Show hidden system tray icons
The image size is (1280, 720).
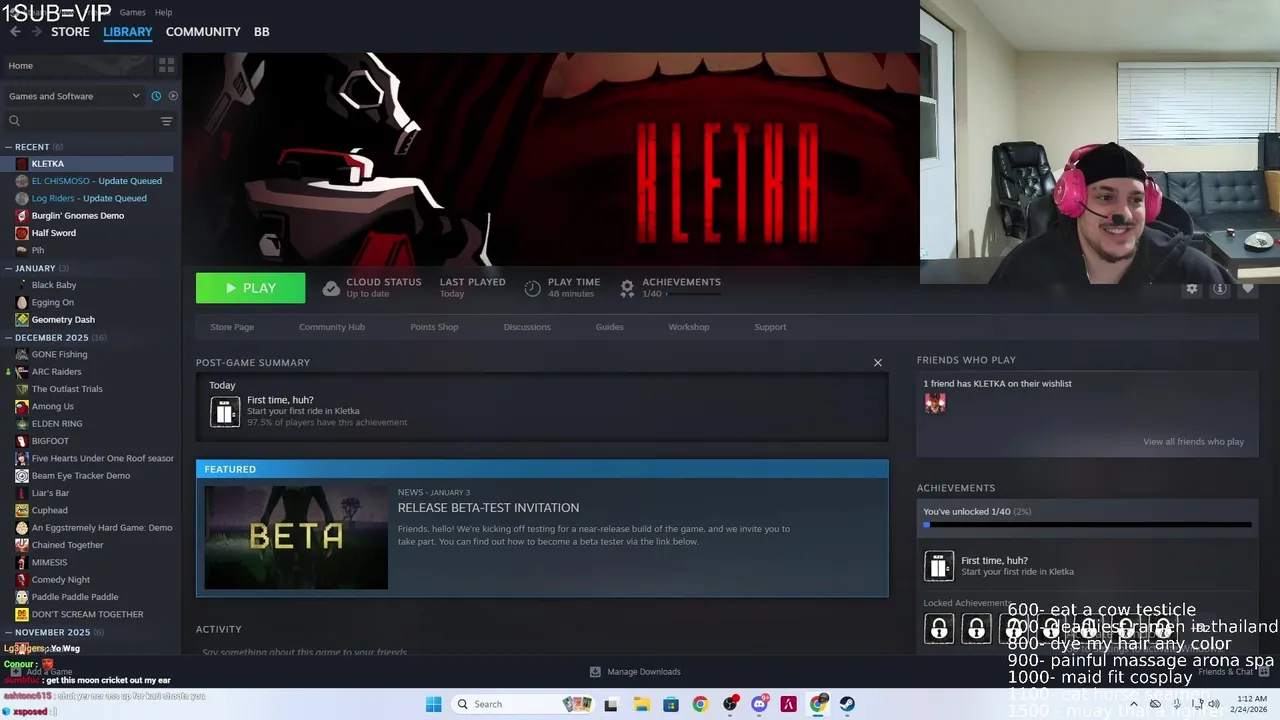click(1133, 704)
